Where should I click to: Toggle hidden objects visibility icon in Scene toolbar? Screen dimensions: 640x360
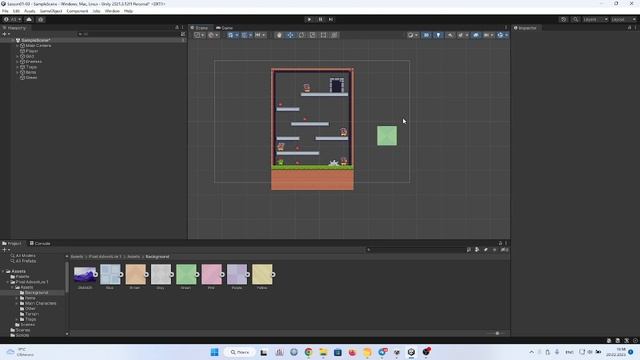click(476, 35)
